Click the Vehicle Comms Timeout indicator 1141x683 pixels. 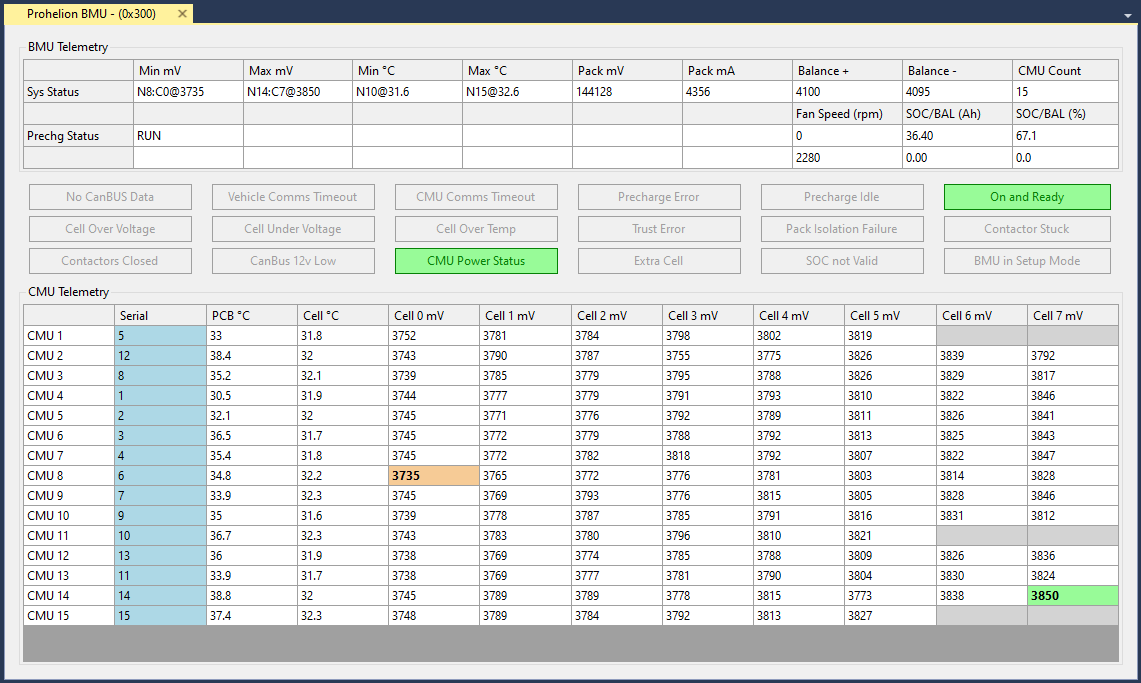293,197
